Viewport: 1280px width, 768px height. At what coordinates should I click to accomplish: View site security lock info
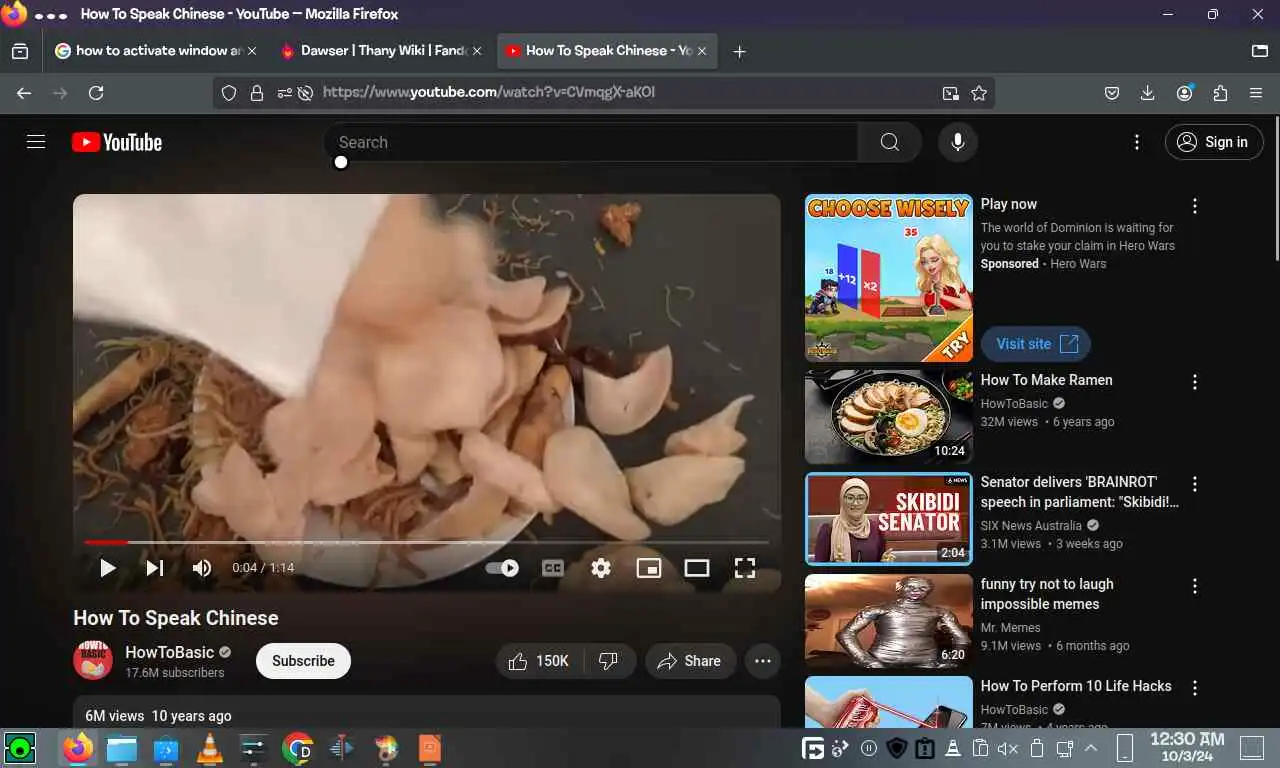(x=257, y=93)
